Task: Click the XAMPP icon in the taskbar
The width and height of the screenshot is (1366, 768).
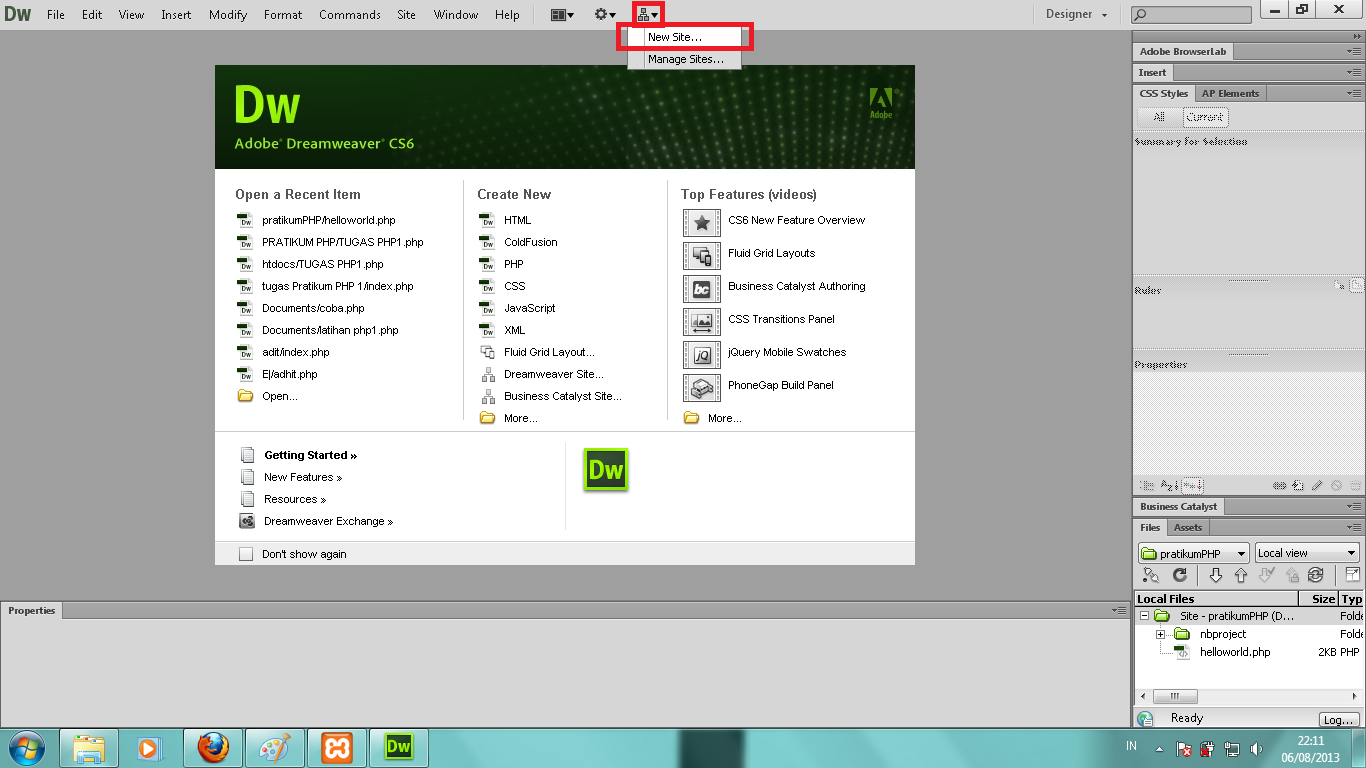Action: (337, 747)
